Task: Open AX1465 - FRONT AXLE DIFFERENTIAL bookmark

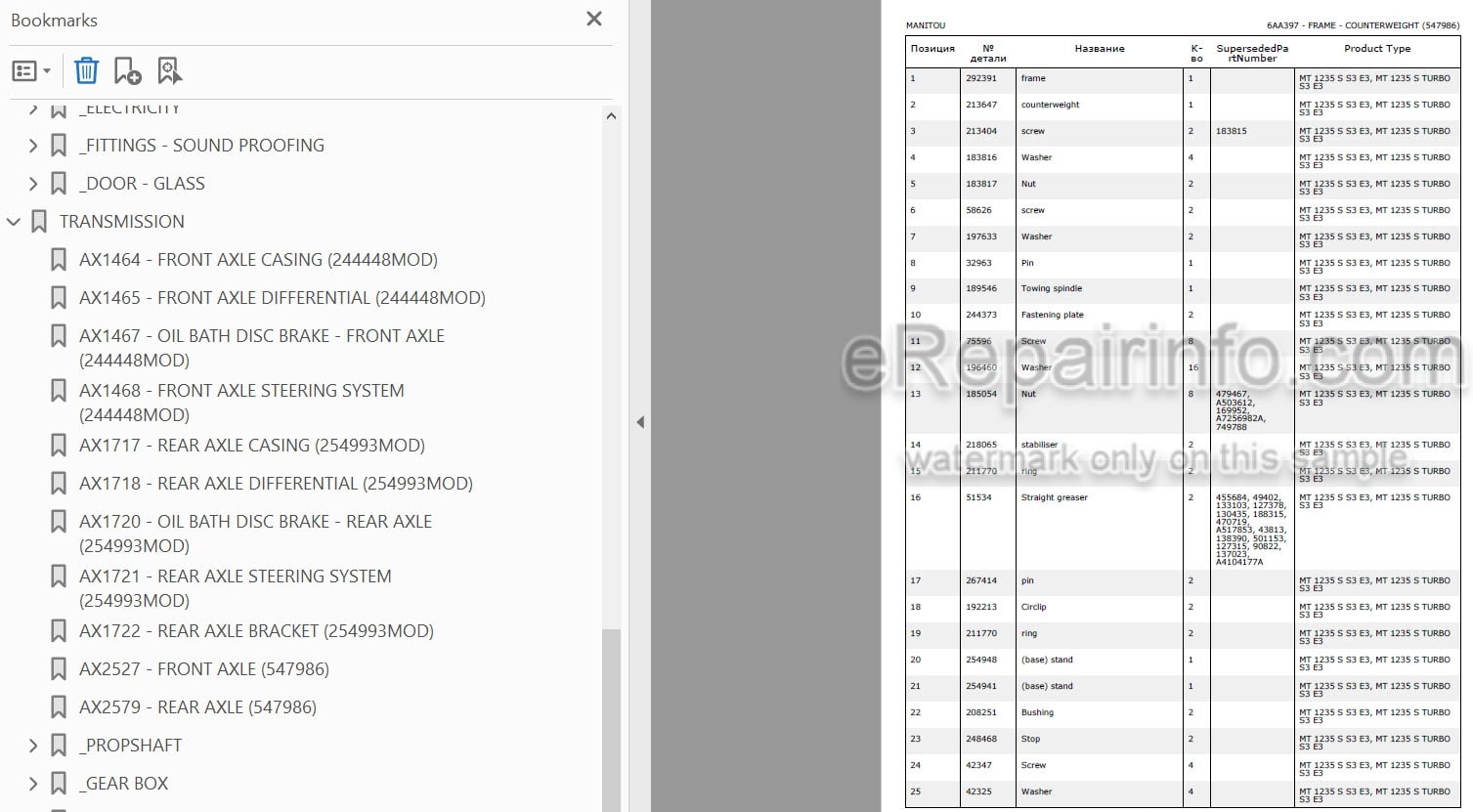Action: coord(282,298)
